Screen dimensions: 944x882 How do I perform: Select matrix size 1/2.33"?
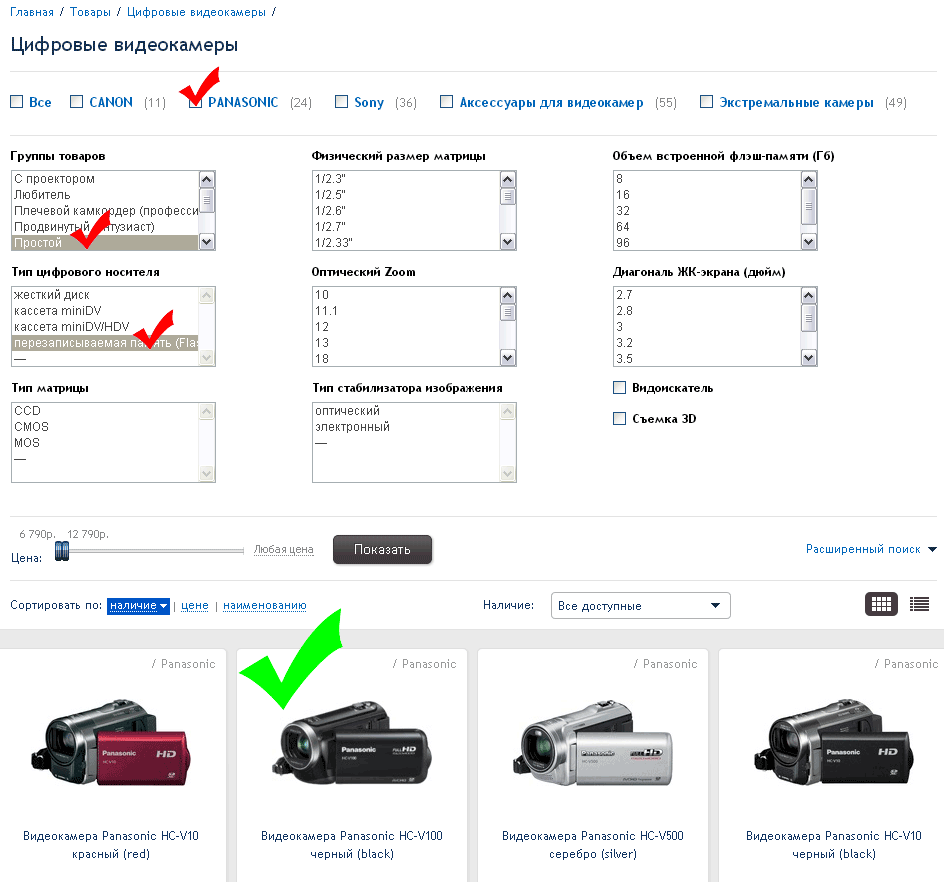pos(406,243)
